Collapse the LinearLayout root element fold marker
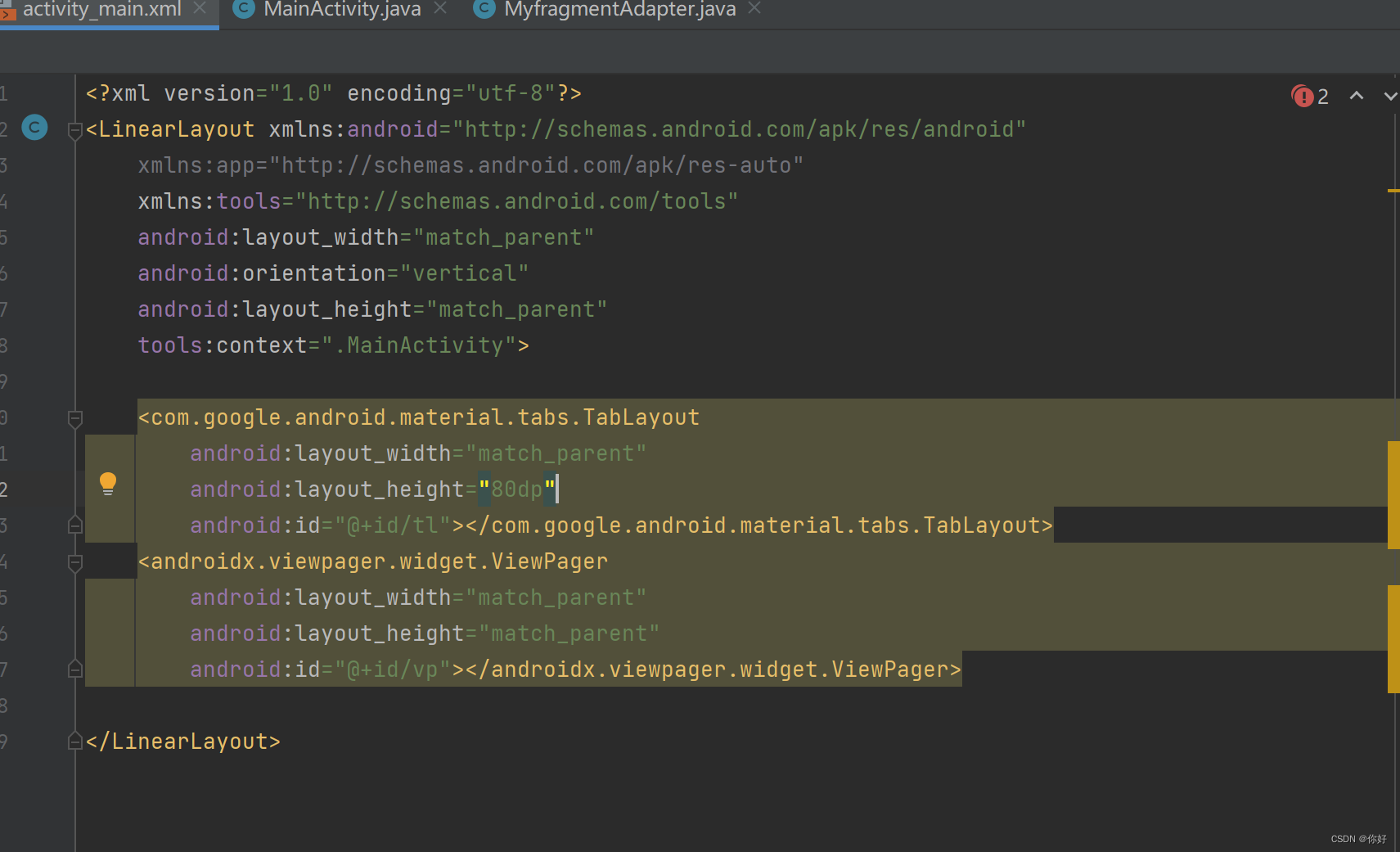 pos(74,129)
